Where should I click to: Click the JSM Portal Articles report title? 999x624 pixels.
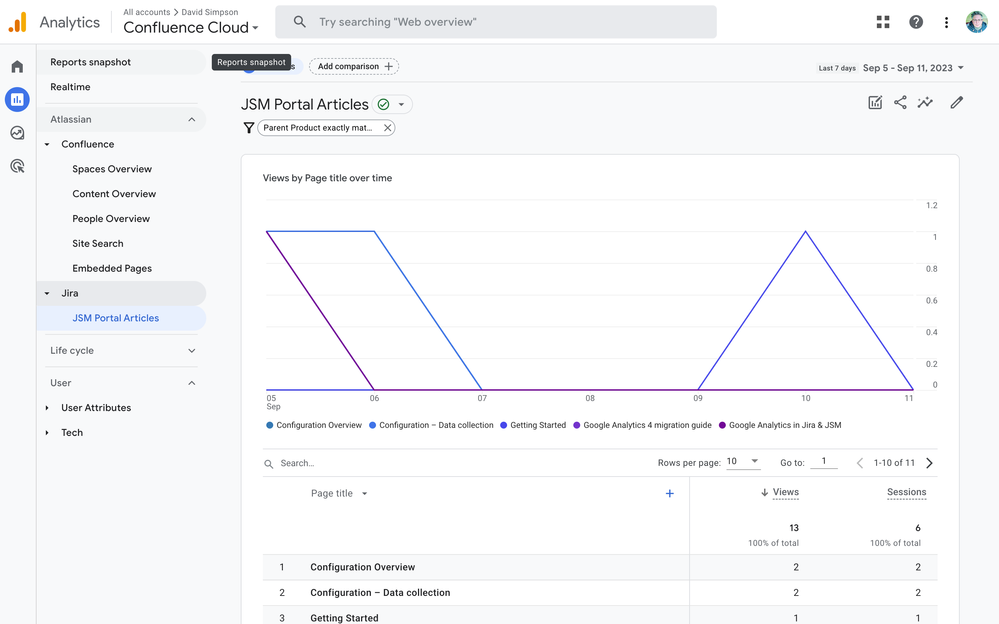click(x=305, y=104)
